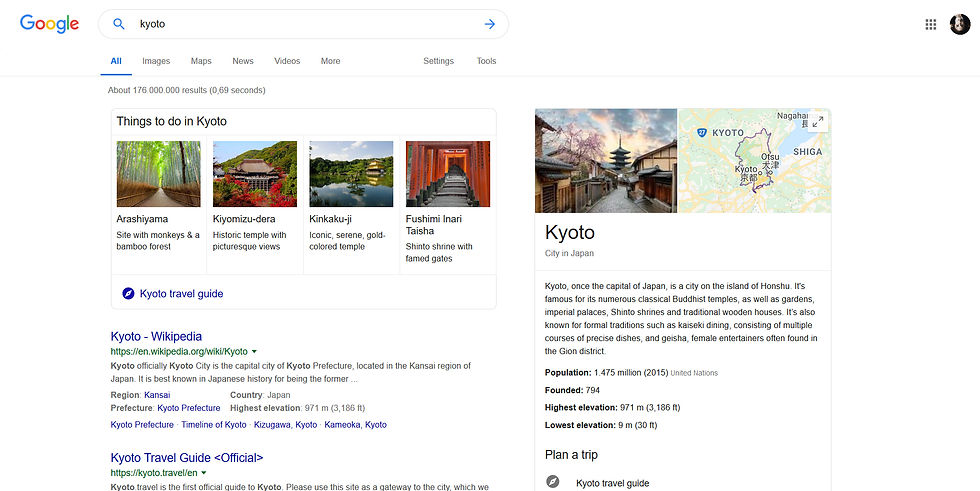Click the 'Shinto shrine with famed gates' description

pos(439,252)
